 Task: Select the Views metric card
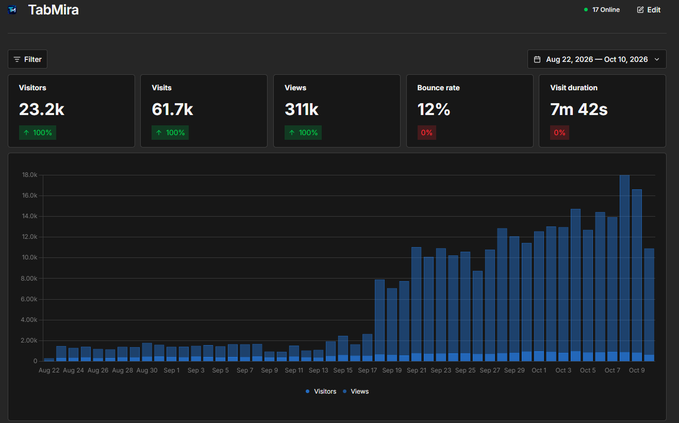pyautogui.click(x=337, y=111)
